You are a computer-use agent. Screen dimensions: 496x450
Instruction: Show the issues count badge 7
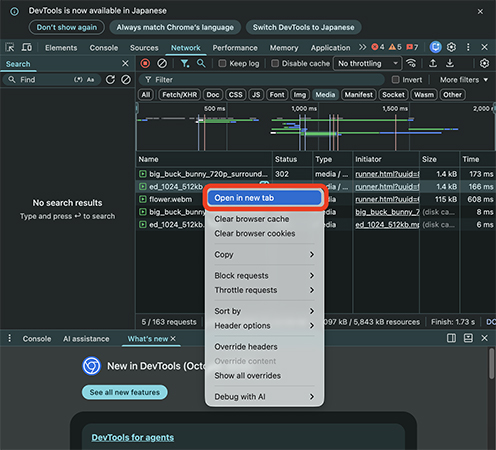[x=412, y=47]
